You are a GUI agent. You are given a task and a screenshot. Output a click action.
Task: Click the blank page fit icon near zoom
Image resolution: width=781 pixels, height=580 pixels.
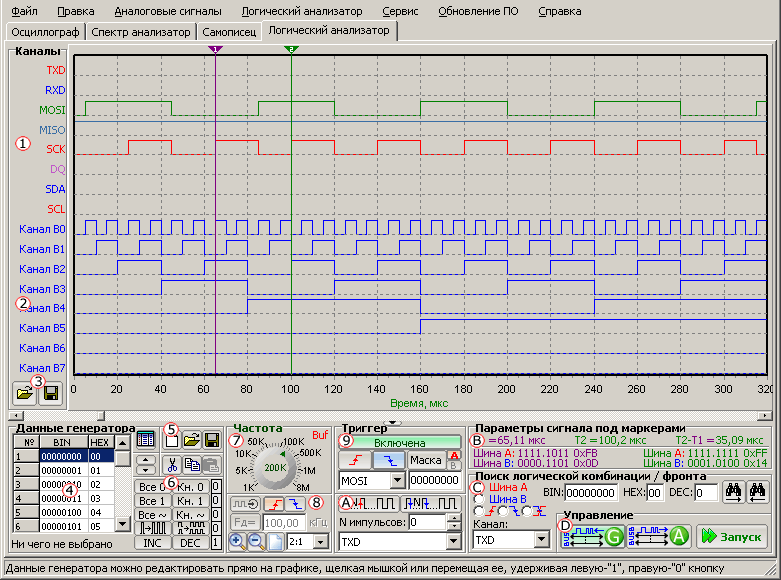(275, 541)
